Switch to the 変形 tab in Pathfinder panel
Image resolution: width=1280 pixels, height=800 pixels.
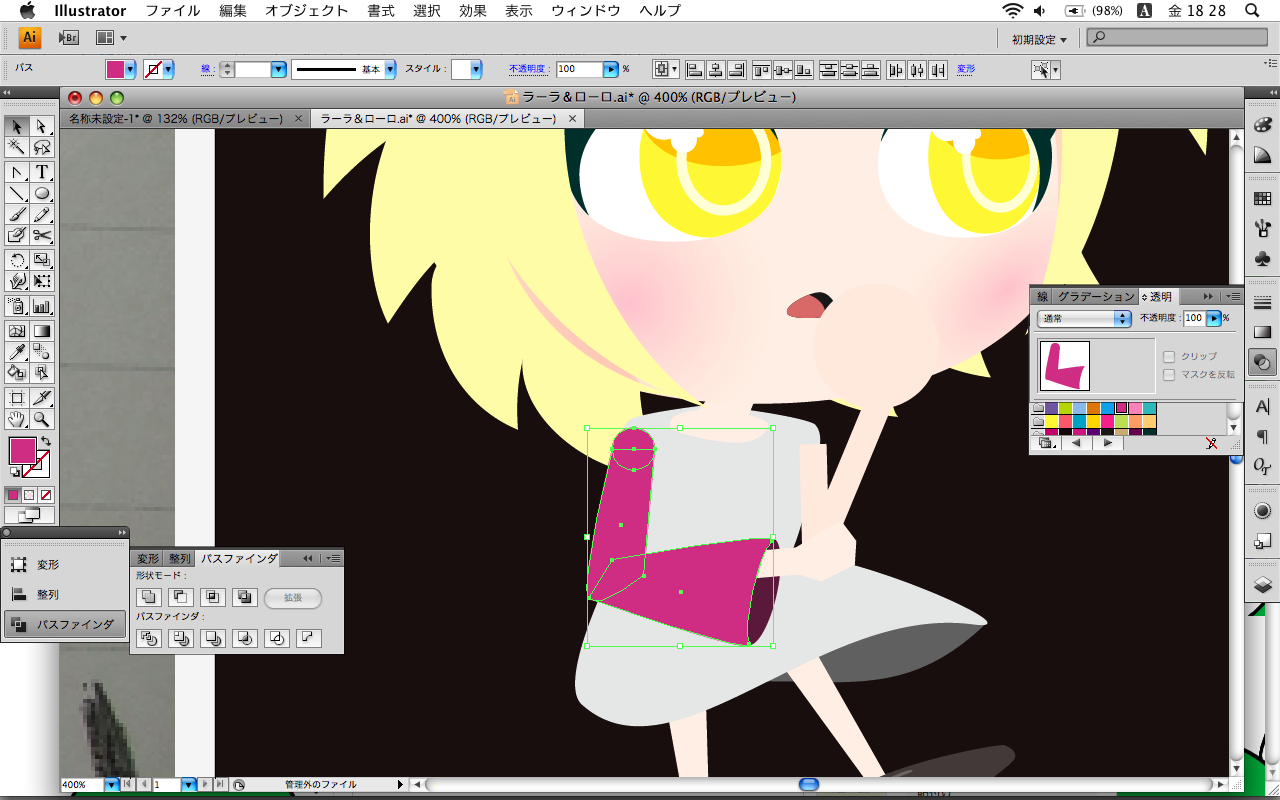pos(148,558)
